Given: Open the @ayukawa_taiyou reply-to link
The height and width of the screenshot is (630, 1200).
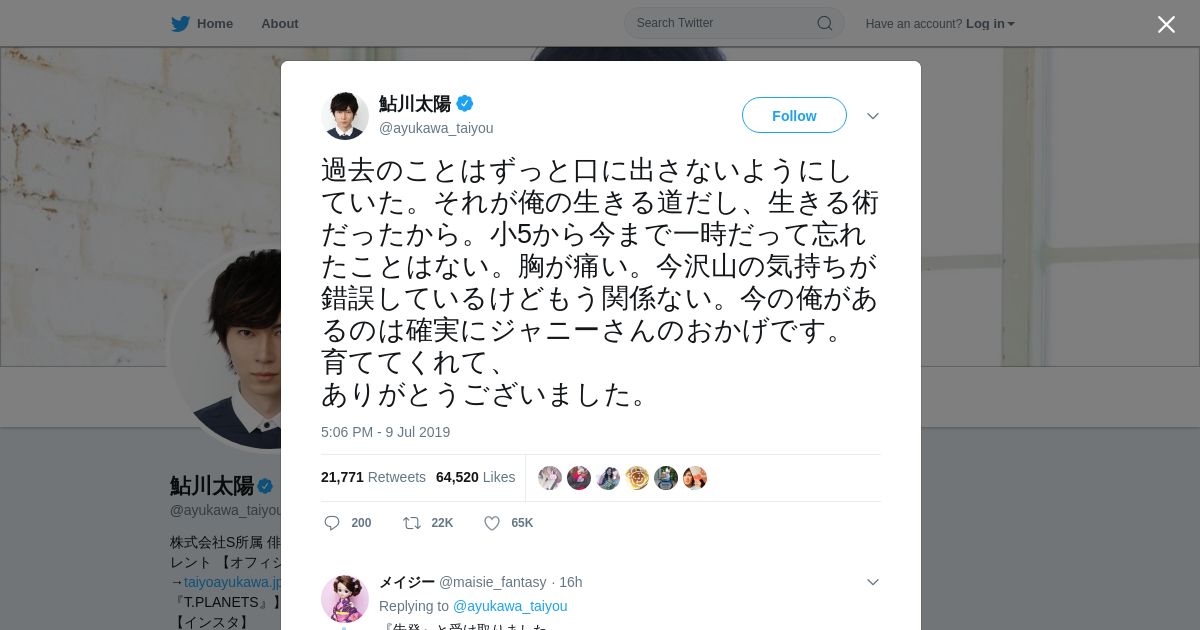Looking at the screenshot, I should (510, 606).
